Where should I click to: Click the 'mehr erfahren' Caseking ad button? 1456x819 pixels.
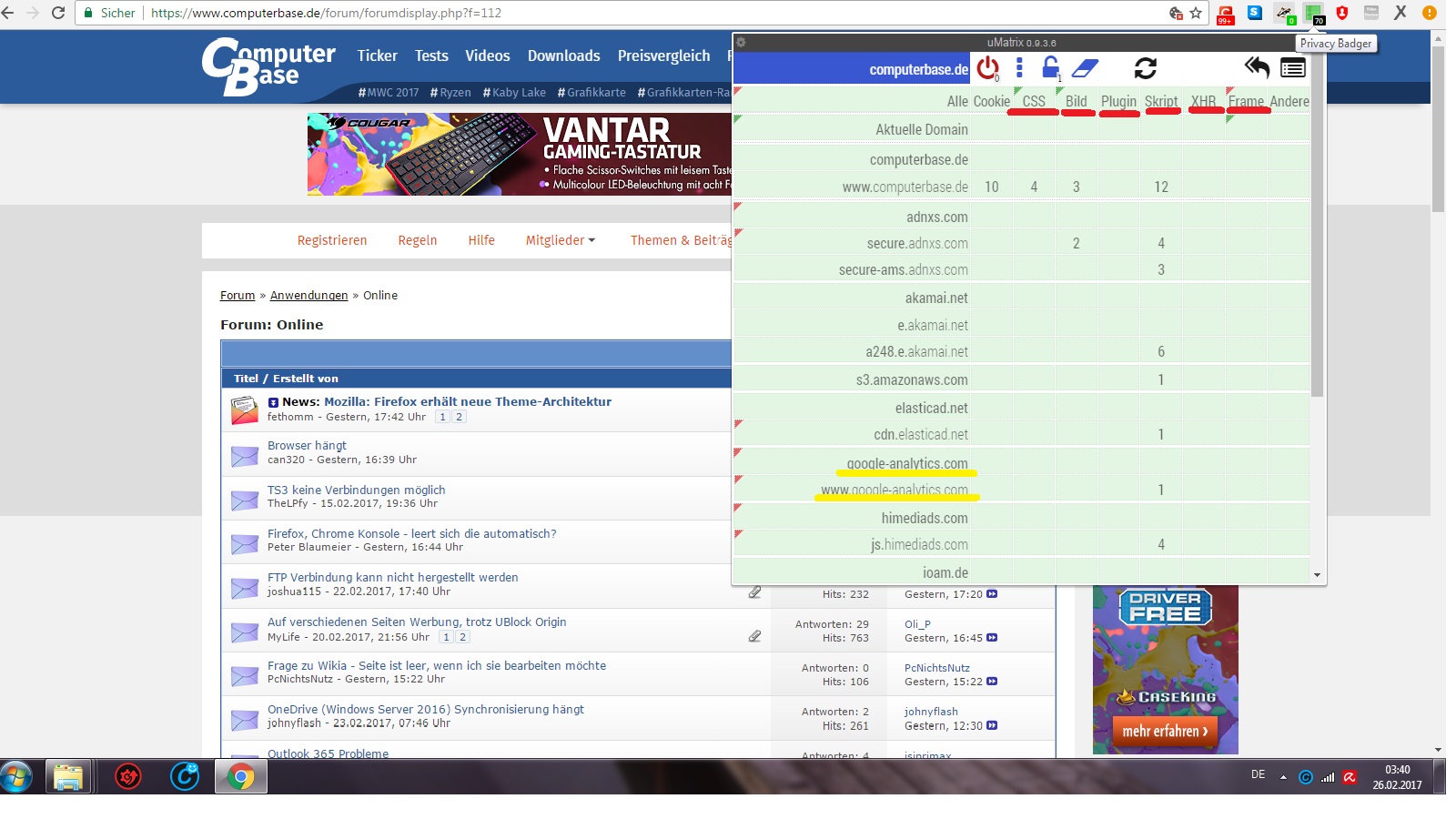pos(1165,731)
